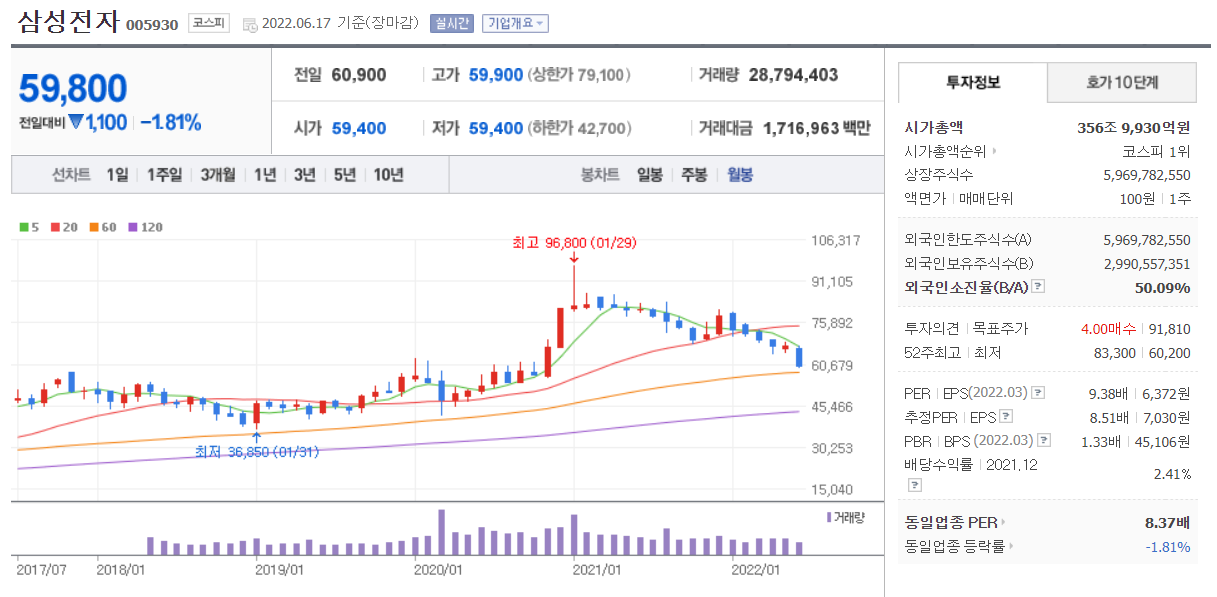Click the help icon under 배당수익률

(914, 485)
